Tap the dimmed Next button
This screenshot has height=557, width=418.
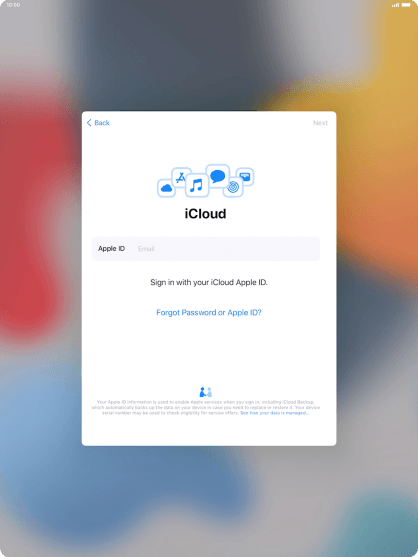click(320, 123)
